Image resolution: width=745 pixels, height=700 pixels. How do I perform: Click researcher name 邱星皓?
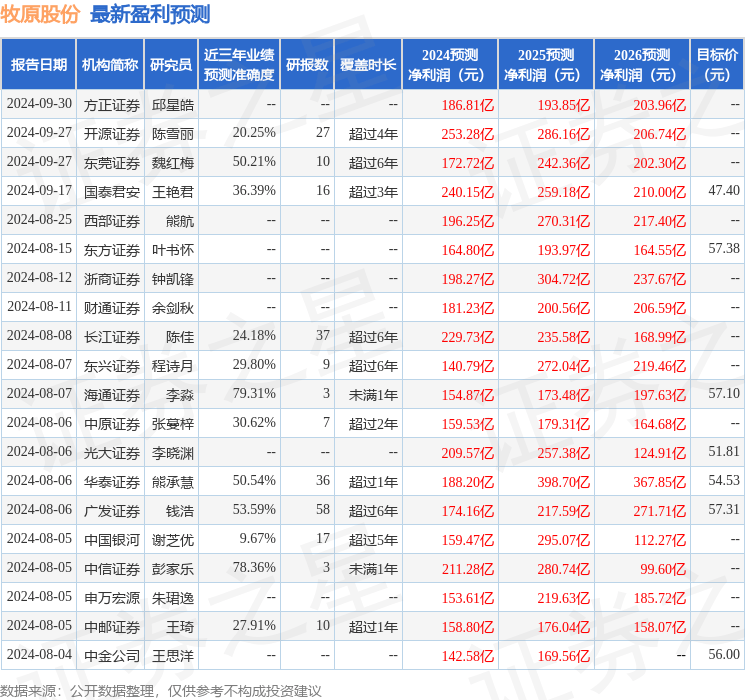point(172,105)
